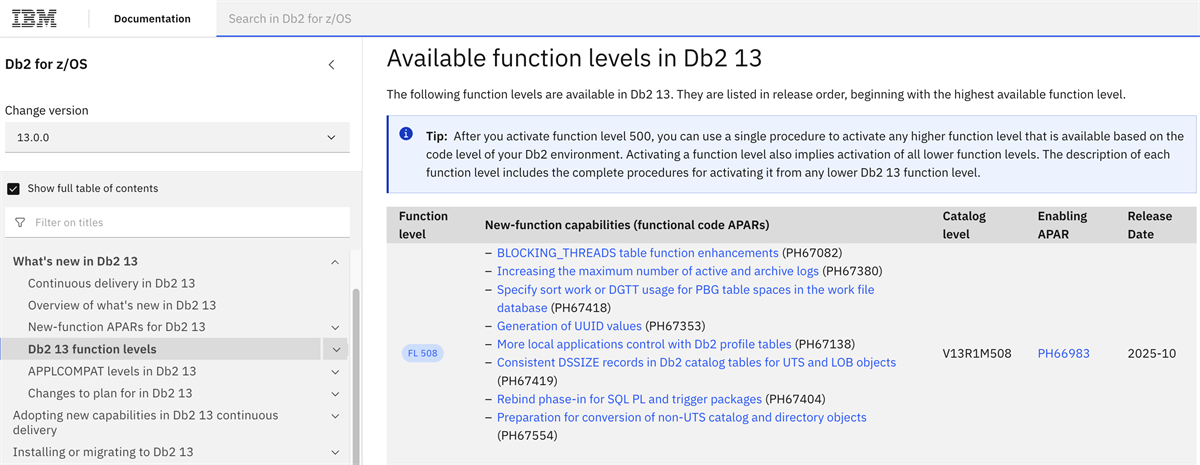Image resolution: width=1200 pixels, height=465 pixels.
Task: Open the Documentation tab in header
Action: pos(152,18)
